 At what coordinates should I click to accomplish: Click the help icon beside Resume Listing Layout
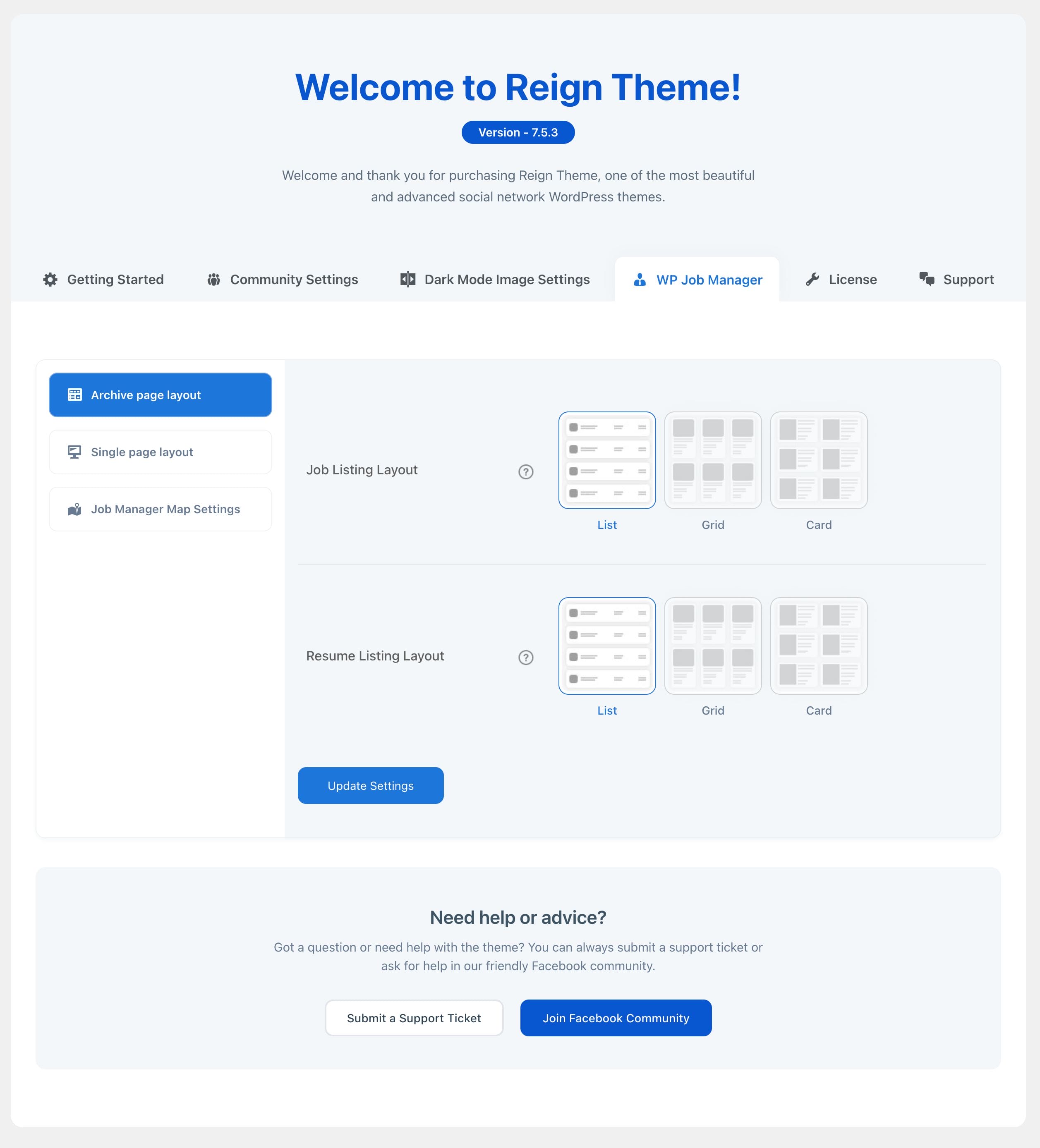click(x=526, y=658)
